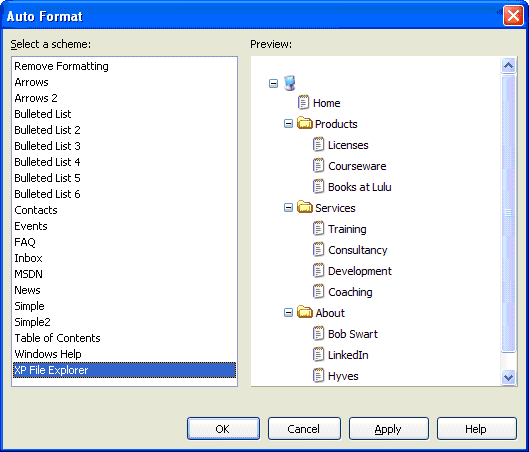Viewport: 529px width, 452px height.
Task: Collapse the root tree node
Action: click(273, 83)
